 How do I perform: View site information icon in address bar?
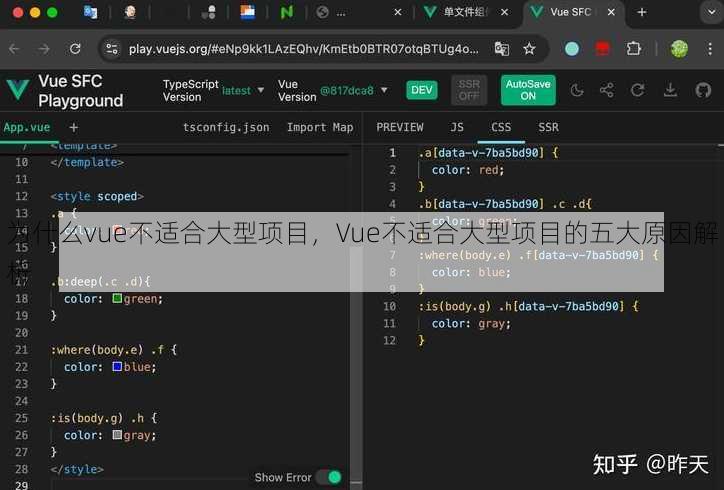[112, 48]
